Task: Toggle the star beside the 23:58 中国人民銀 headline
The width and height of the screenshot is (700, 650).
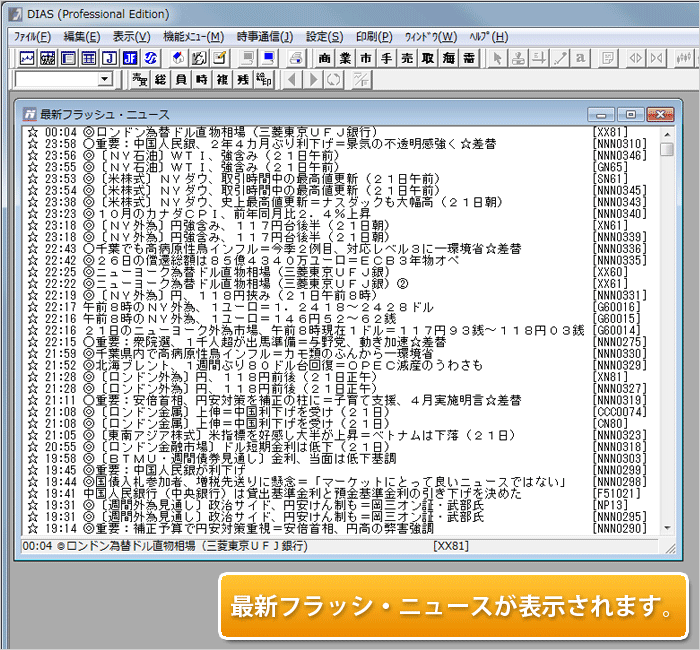Action: pos(32,144)
